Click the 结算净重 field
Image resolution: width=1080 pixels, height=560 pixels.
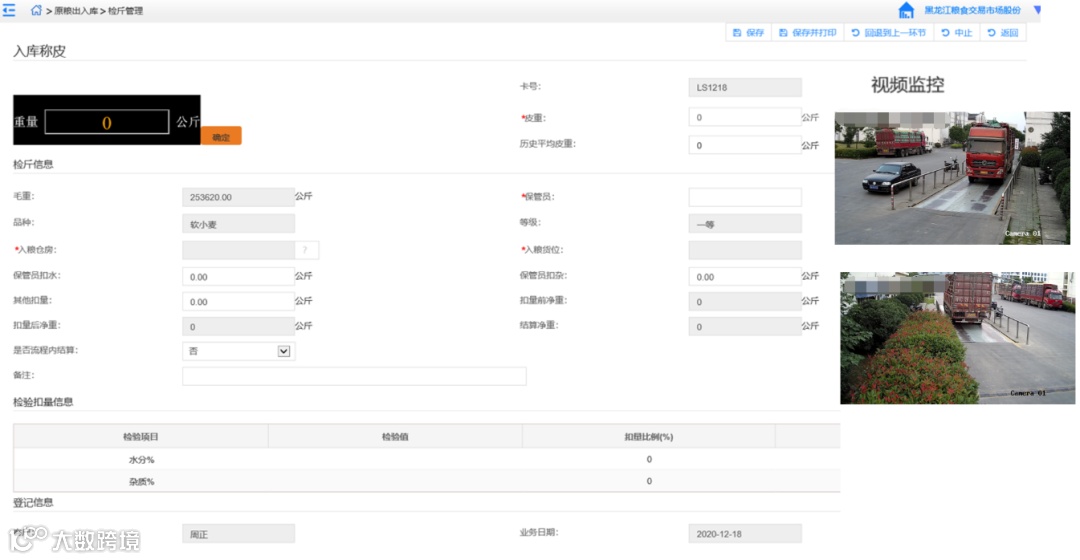tap(745, 326)
